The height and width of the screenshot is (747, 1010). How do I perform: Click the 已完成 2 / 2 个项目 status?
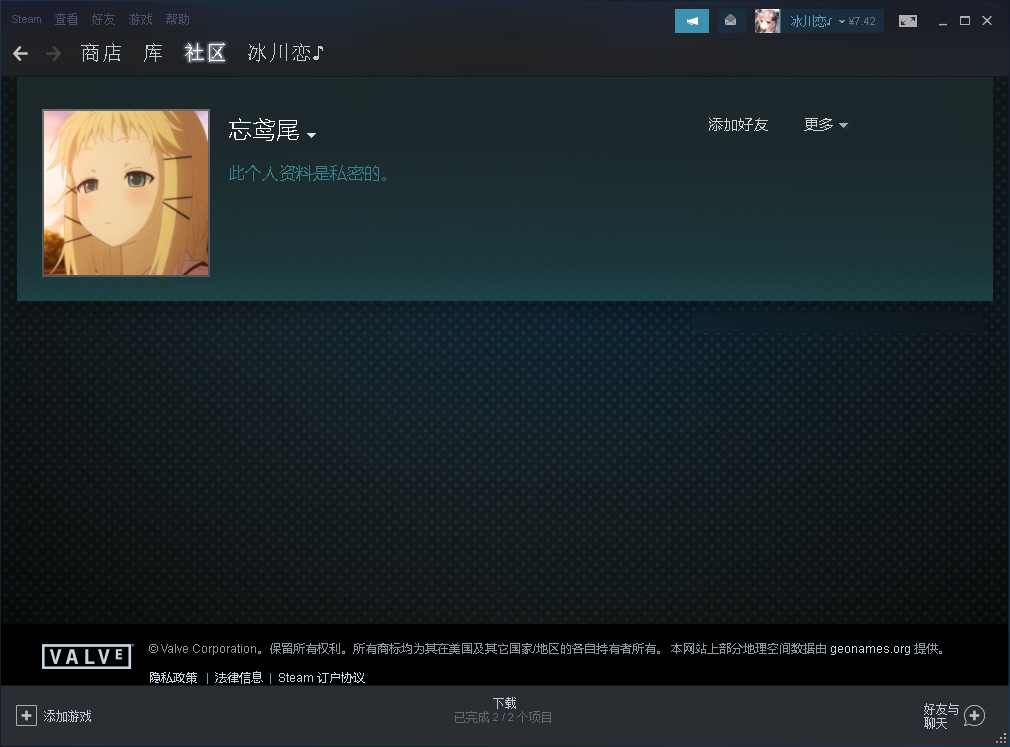tap(503, 717)
